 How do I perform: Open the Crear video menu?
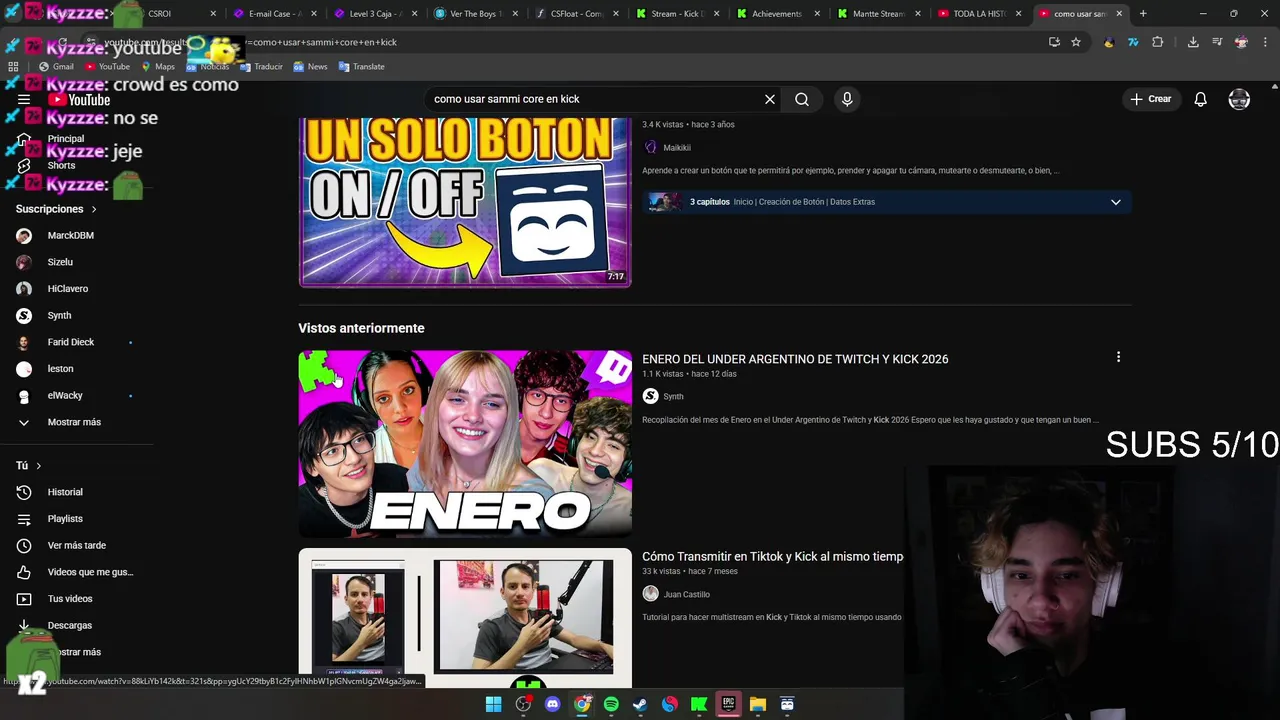coord(1151,99)
